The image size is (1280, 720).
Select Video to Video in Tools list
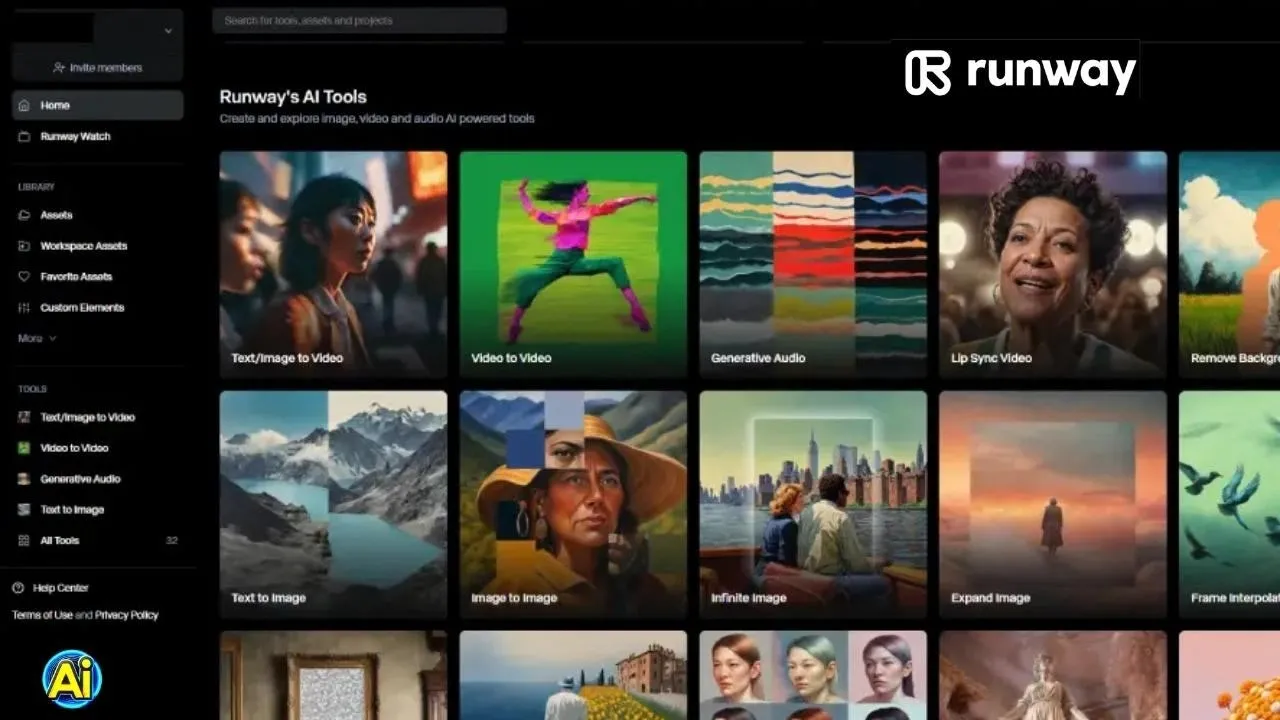point(74,448)
